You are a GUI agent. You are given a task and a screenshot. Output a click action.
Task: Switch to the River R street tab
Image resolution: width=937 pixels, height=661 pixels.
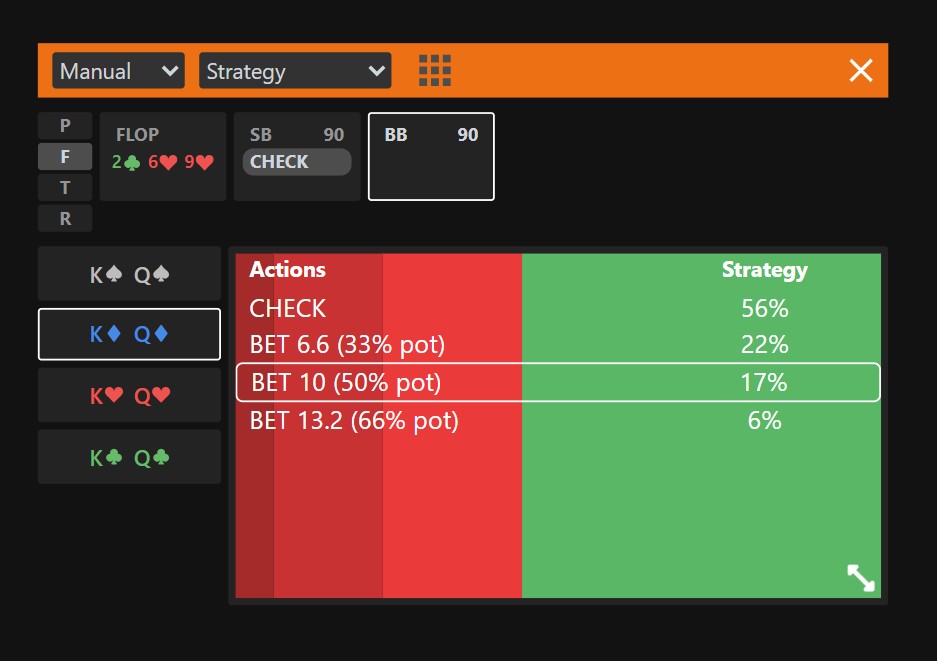(x=65, y=218)
